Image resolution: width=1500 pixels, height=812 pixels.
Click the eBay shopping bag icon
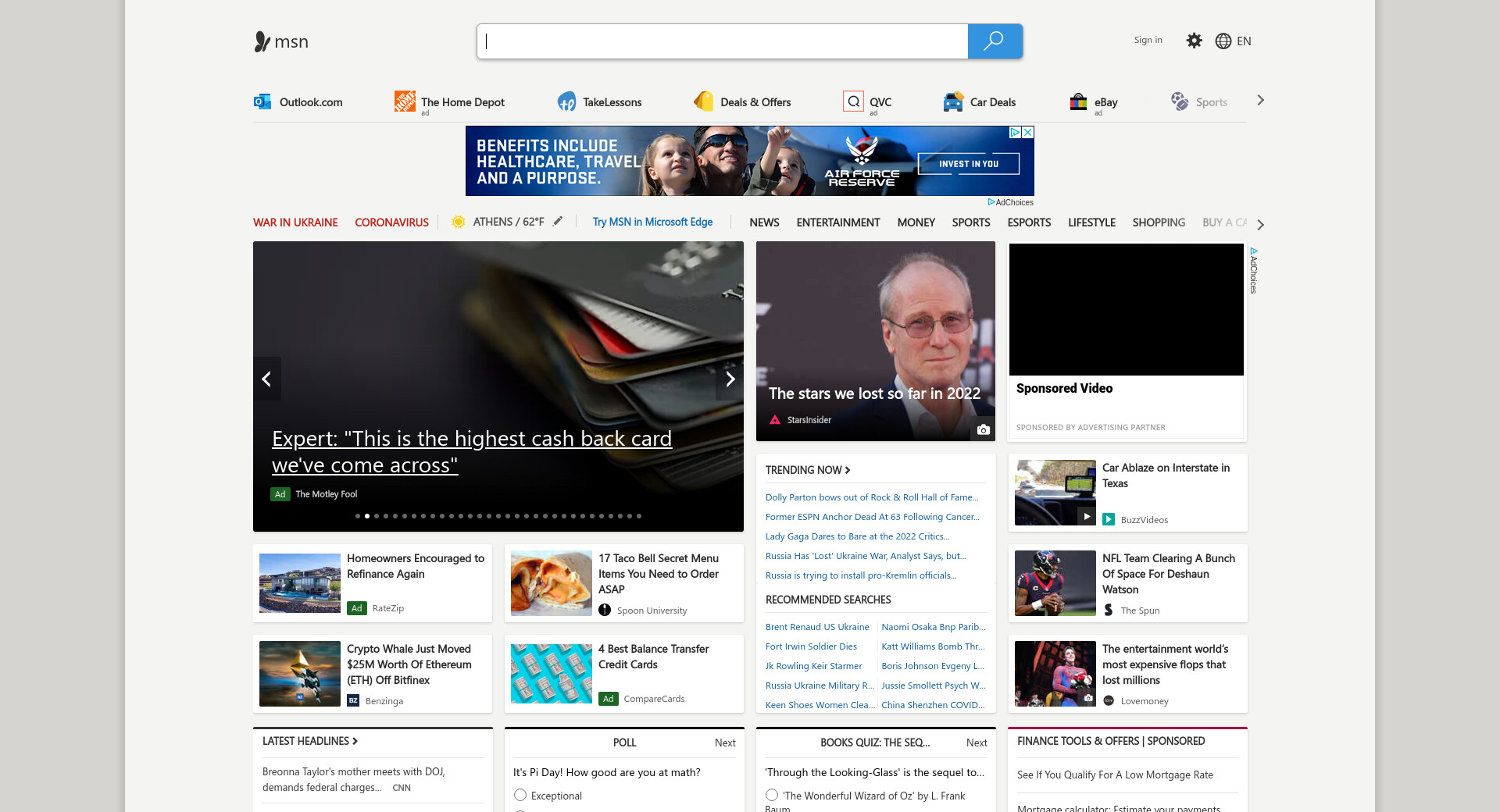[x=1078, y=101]
